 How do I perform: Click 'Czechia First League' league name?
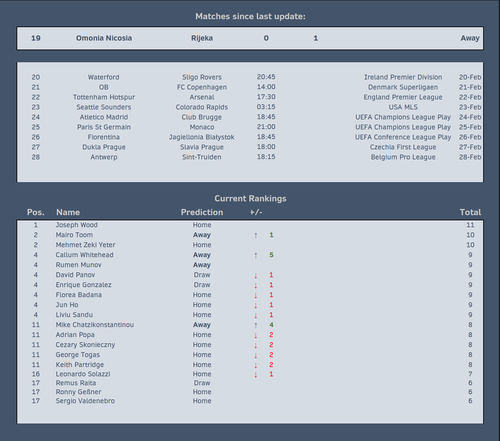403,147
